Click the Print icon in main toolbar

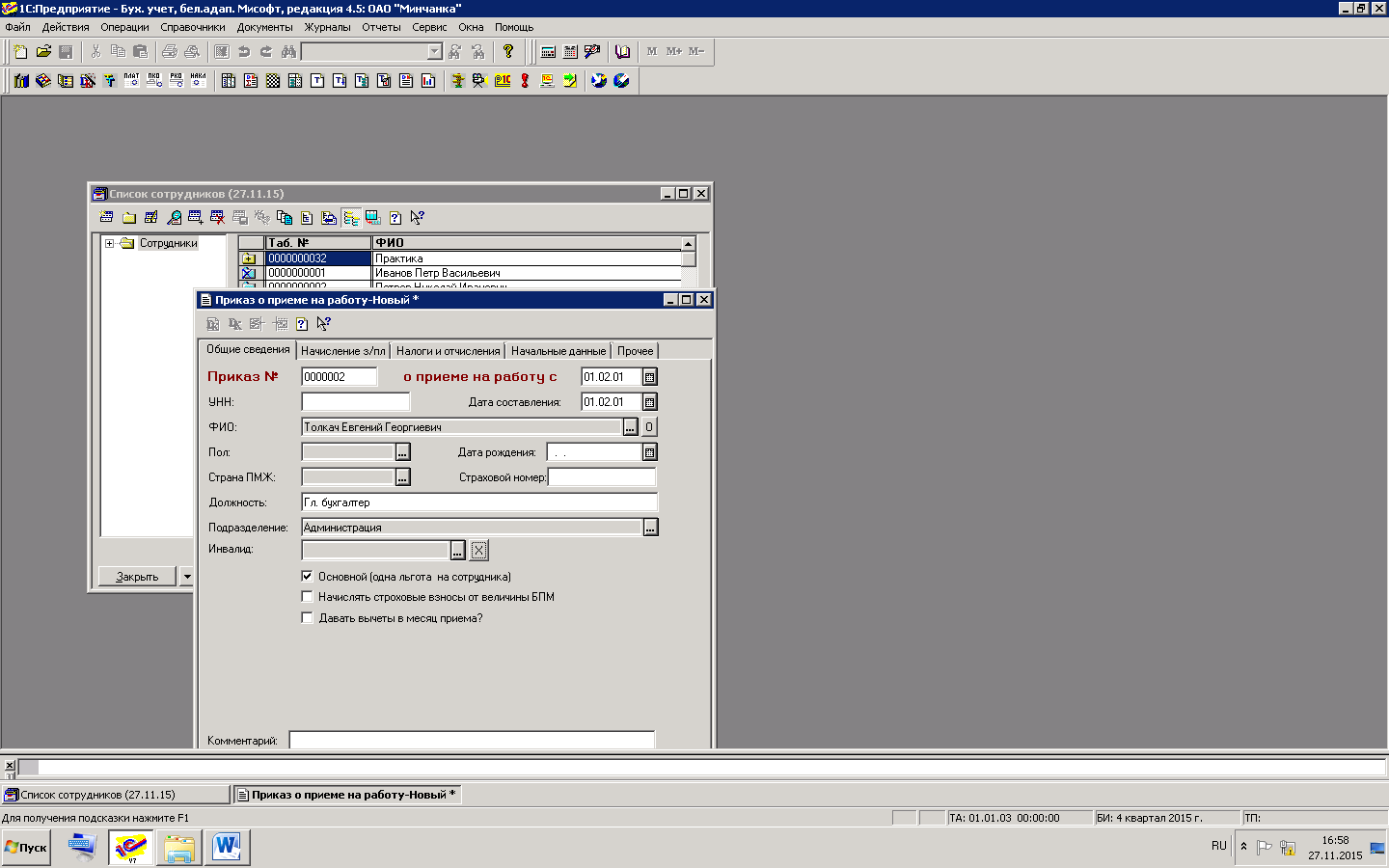170,52
